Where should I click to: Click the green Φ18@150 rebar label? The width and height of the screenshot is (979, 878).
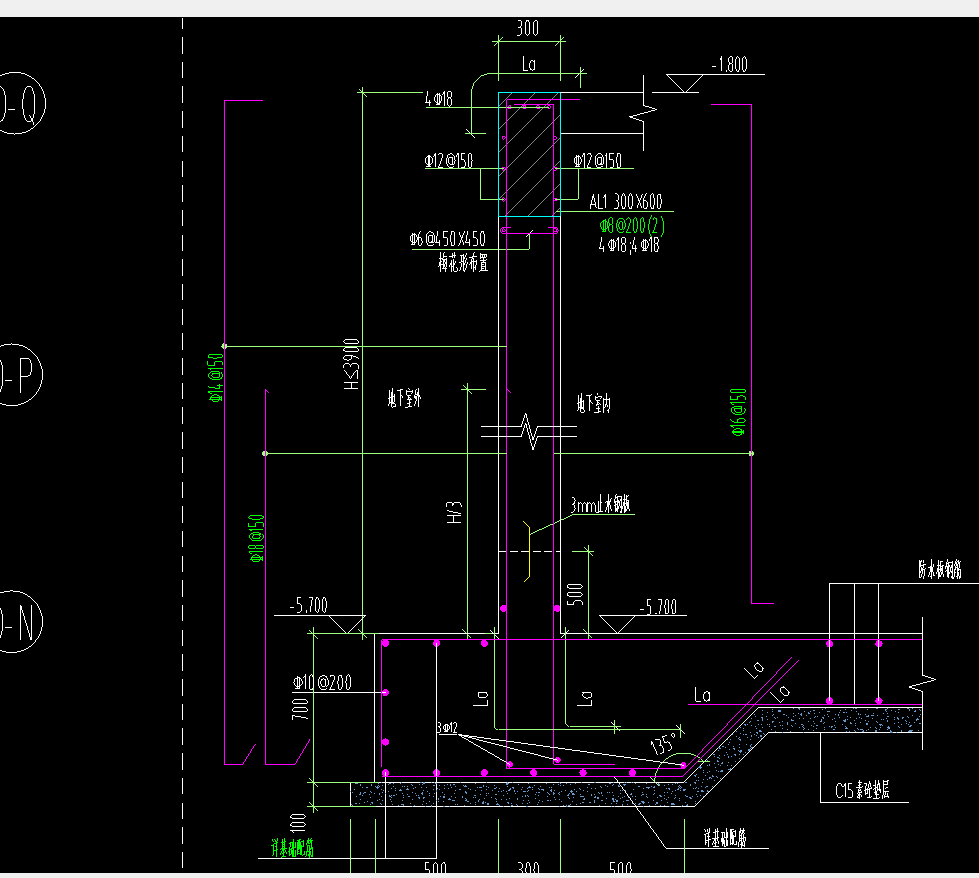(x=257, y=538)
